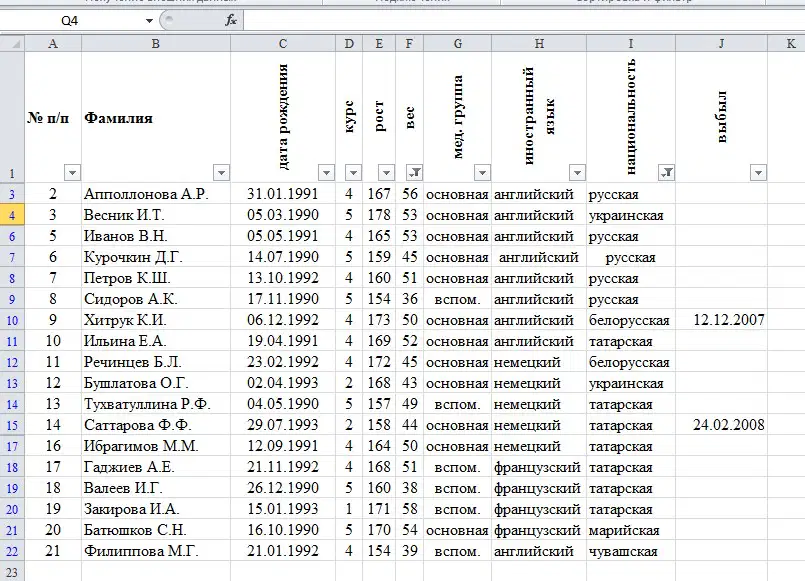
Task: Click the Name Box showing Q4
Action: click(70, 21)
